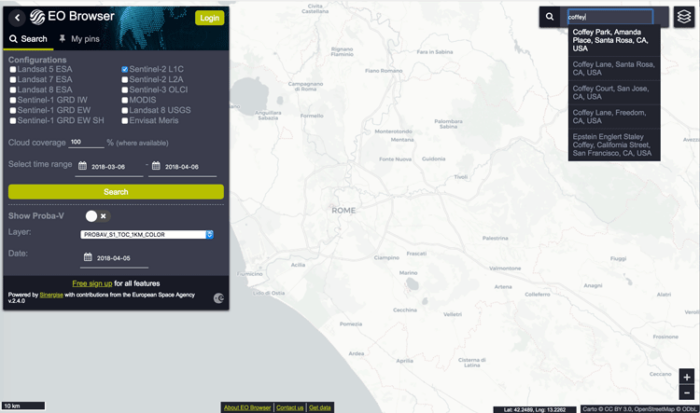Check the Landsat 8 USGS dataset
The image size is (700, 413).
pos(125,111)
